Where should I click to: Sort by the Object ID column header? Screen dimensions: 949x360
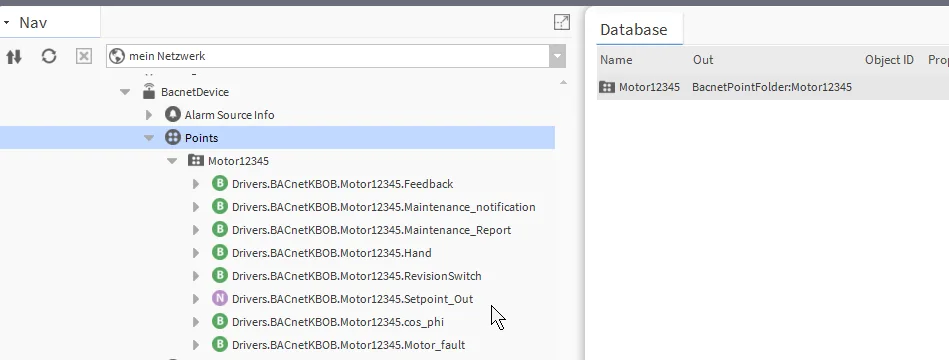889,60
